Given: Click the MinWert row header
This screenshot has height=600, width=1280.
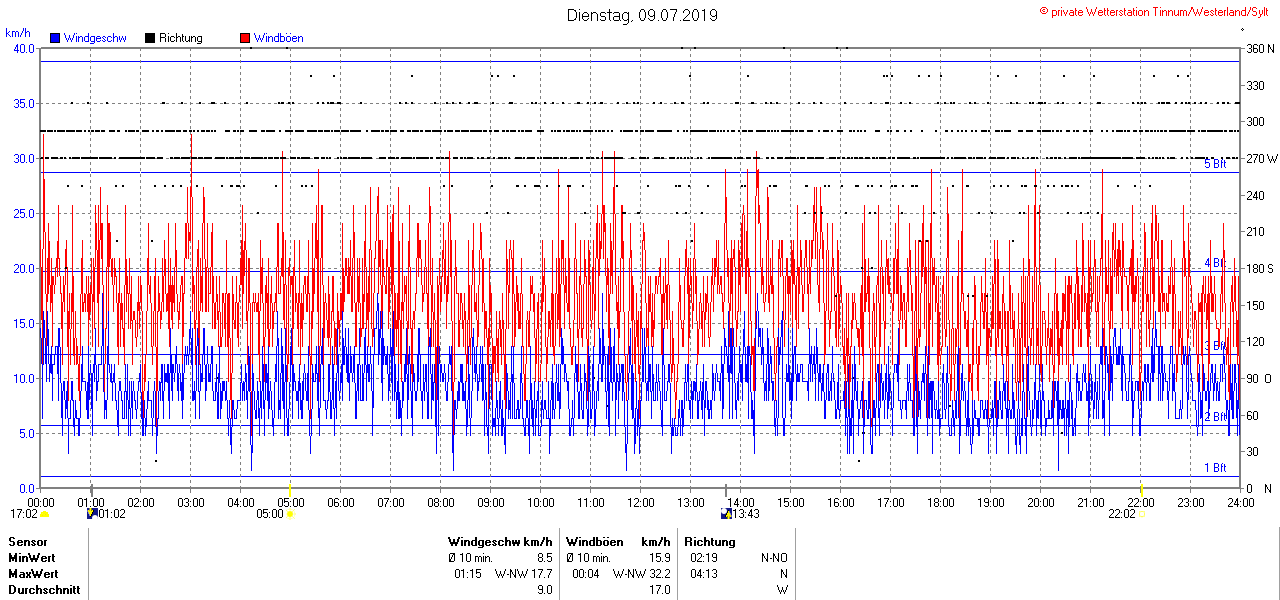Looking at the screenshot, I should [x=32, y=558].
